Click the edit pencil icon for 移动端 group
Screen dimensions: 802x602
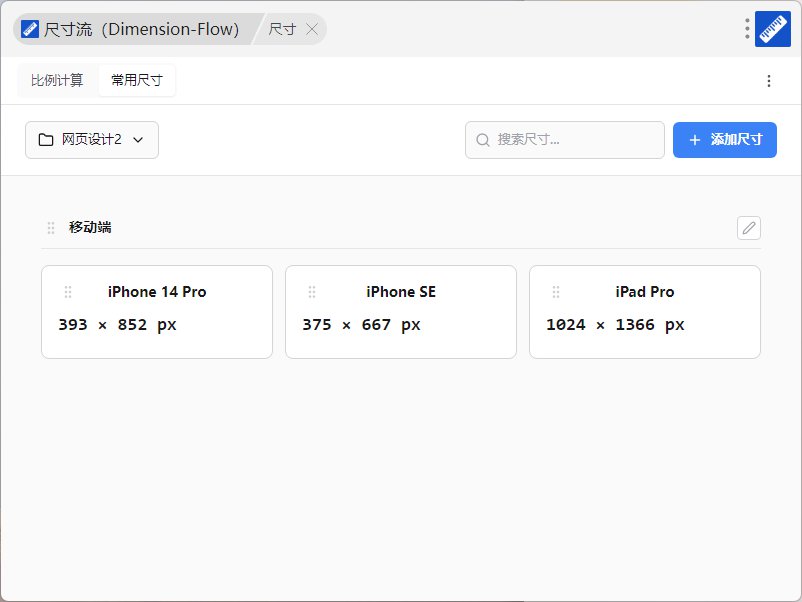(x=748, y=228)
